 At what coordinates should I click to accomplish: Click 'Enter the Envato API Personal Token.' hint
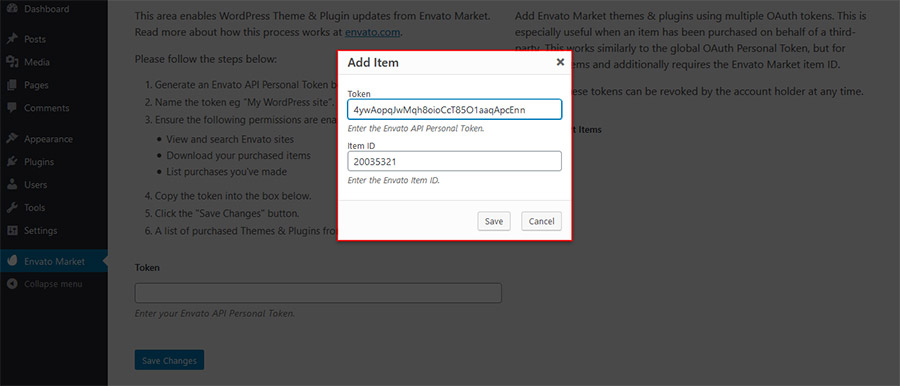[x=416, y=129]
